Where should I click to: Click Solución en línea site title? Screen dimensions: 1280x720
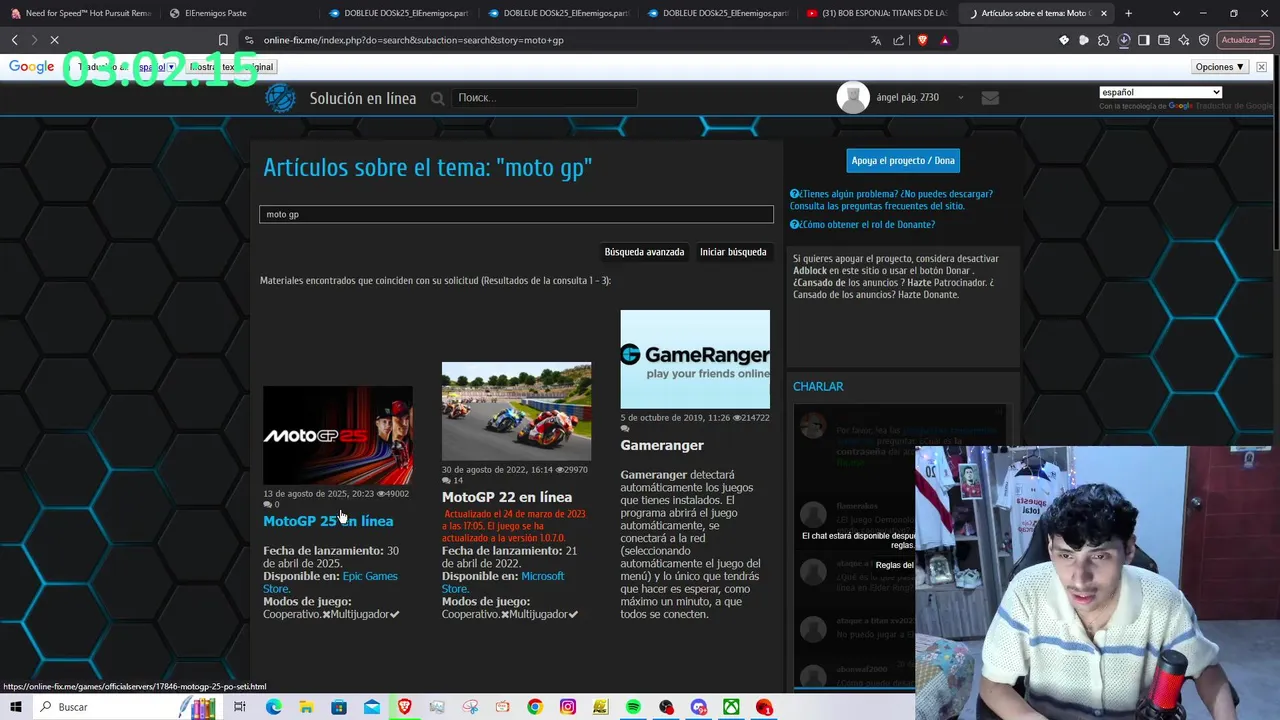tap(363, 98)
